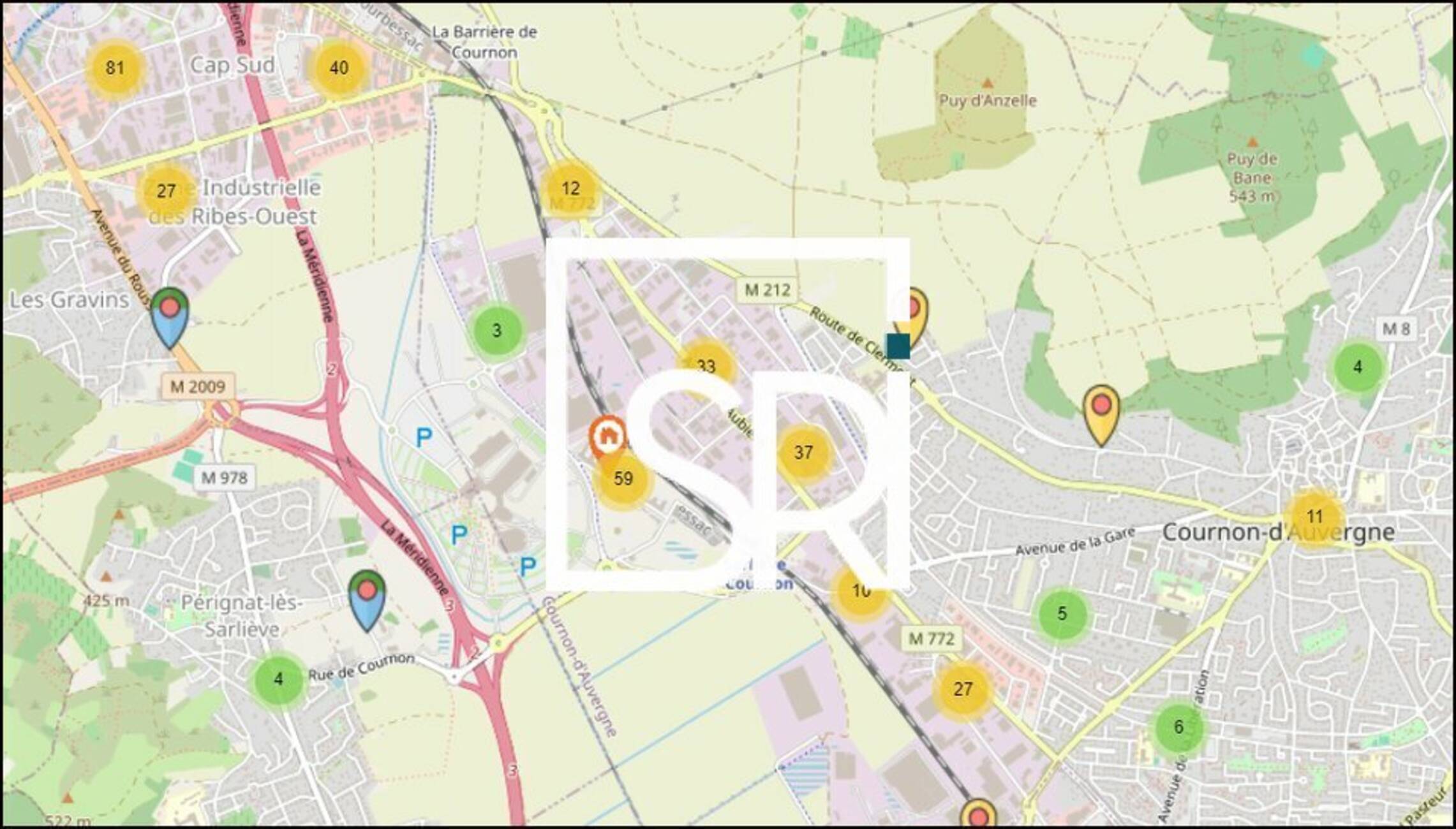Viewport: 1456px width, 829px height.
Task: Click the M 8 road label
Action: 1396,328
